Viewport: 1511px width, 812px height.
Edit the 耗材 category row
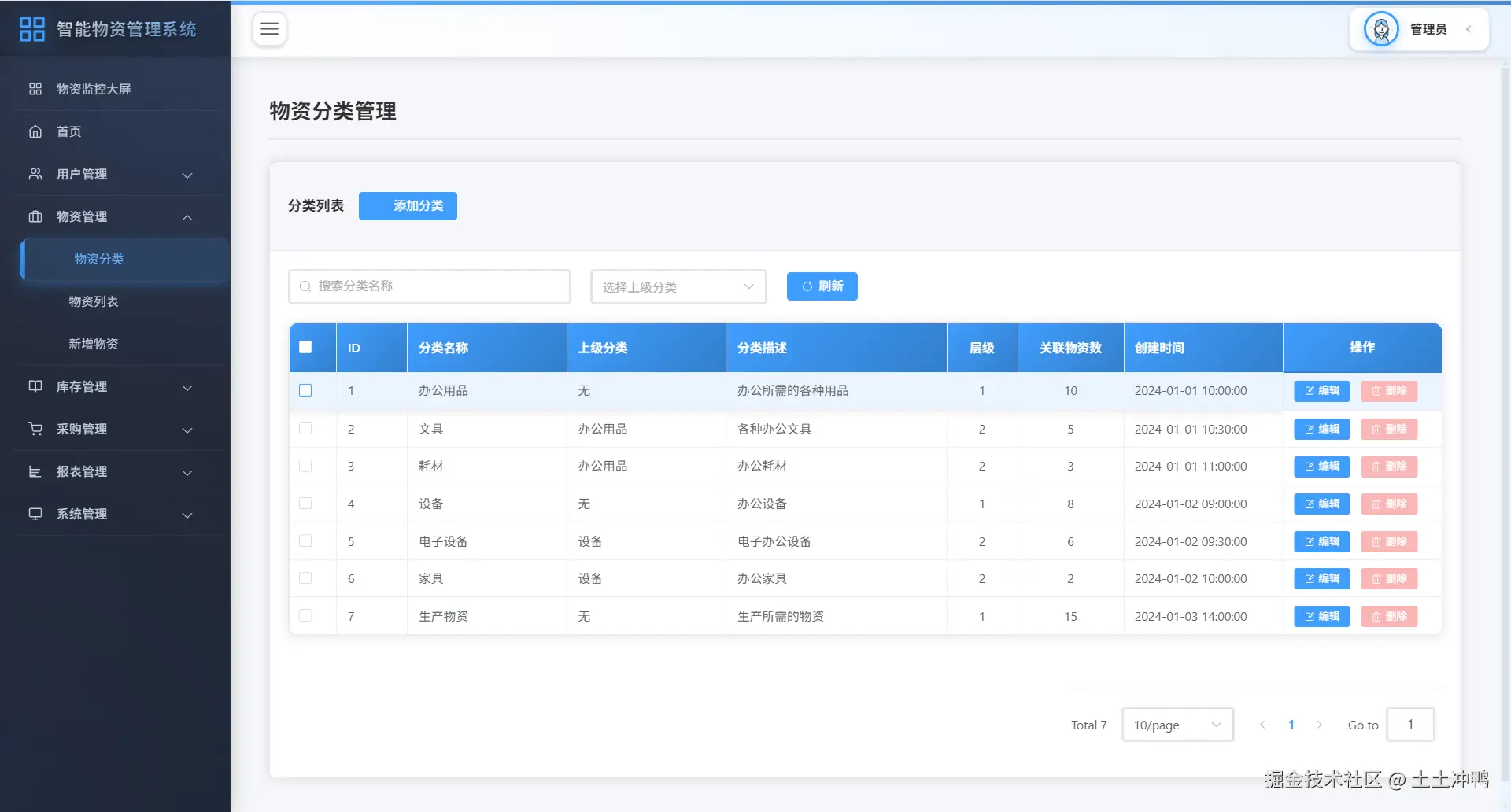(x=1322, y=467)
